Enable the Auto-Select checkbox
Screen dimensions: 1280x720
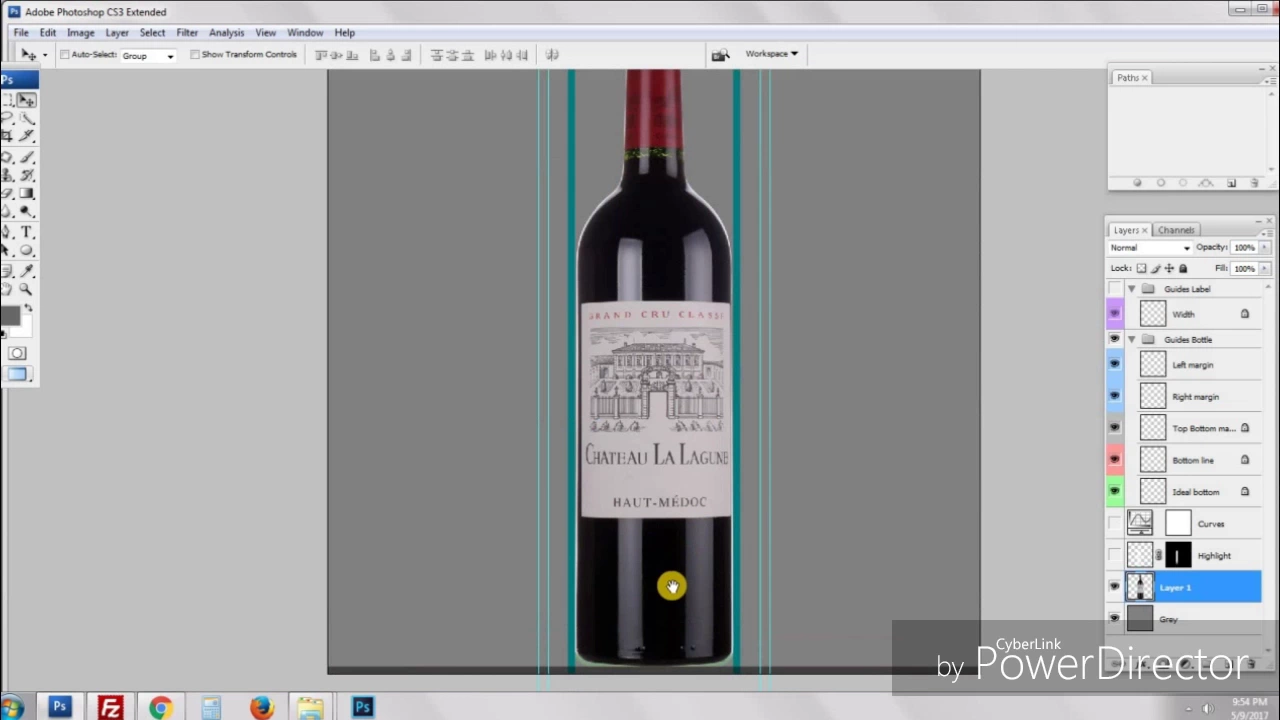(65, 55)
